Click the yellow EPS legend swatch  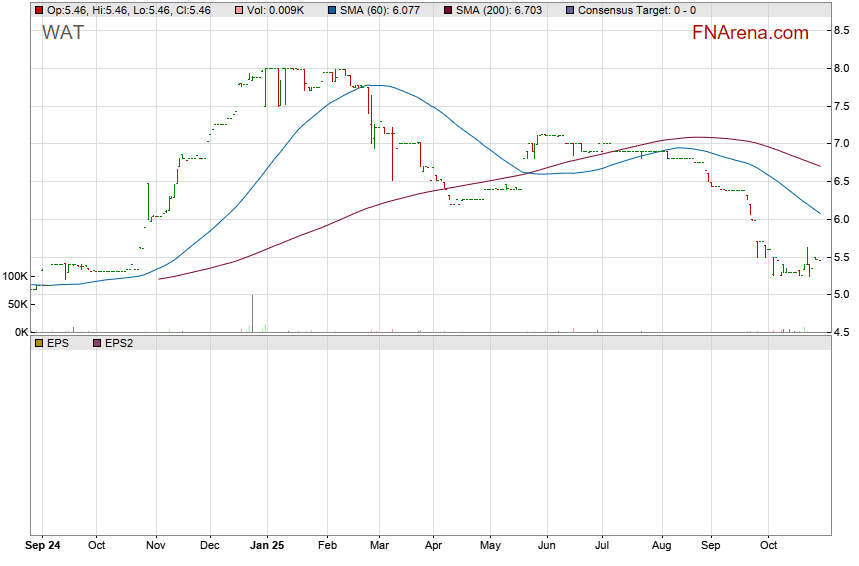(39, 343)
